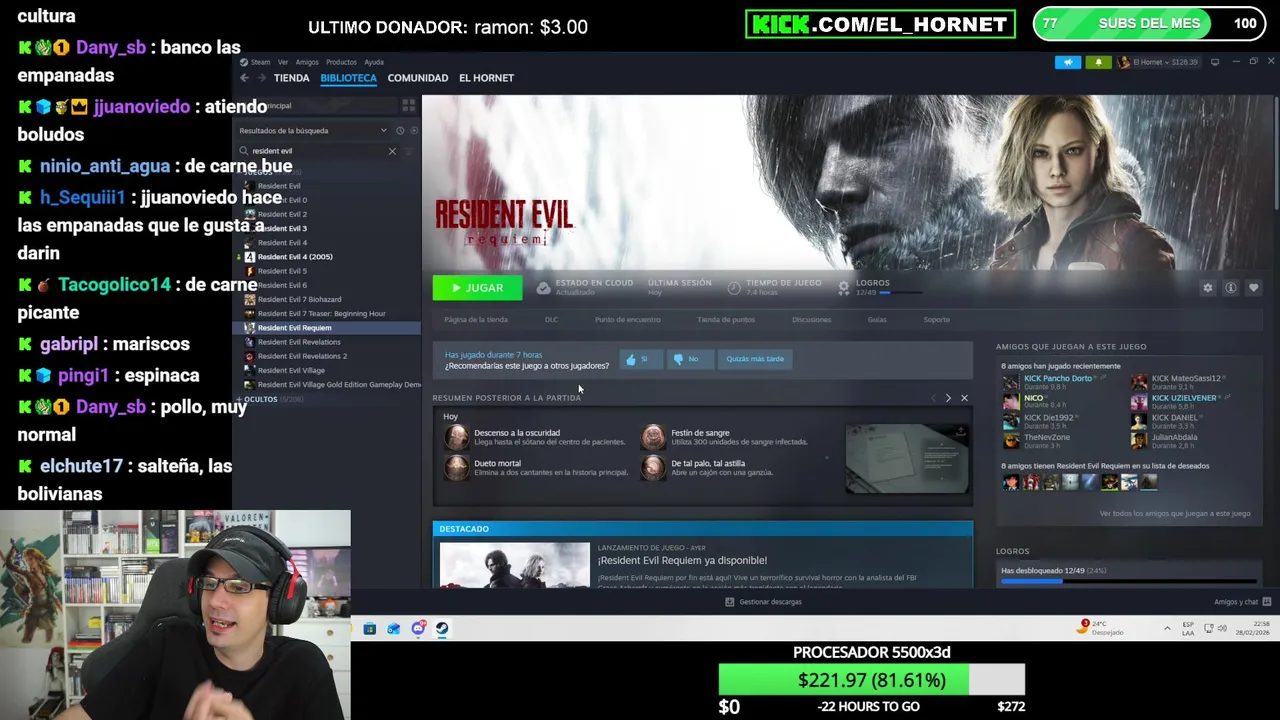Open the game settings gear icon
Screen dimensions: 1280x720
1208,288
